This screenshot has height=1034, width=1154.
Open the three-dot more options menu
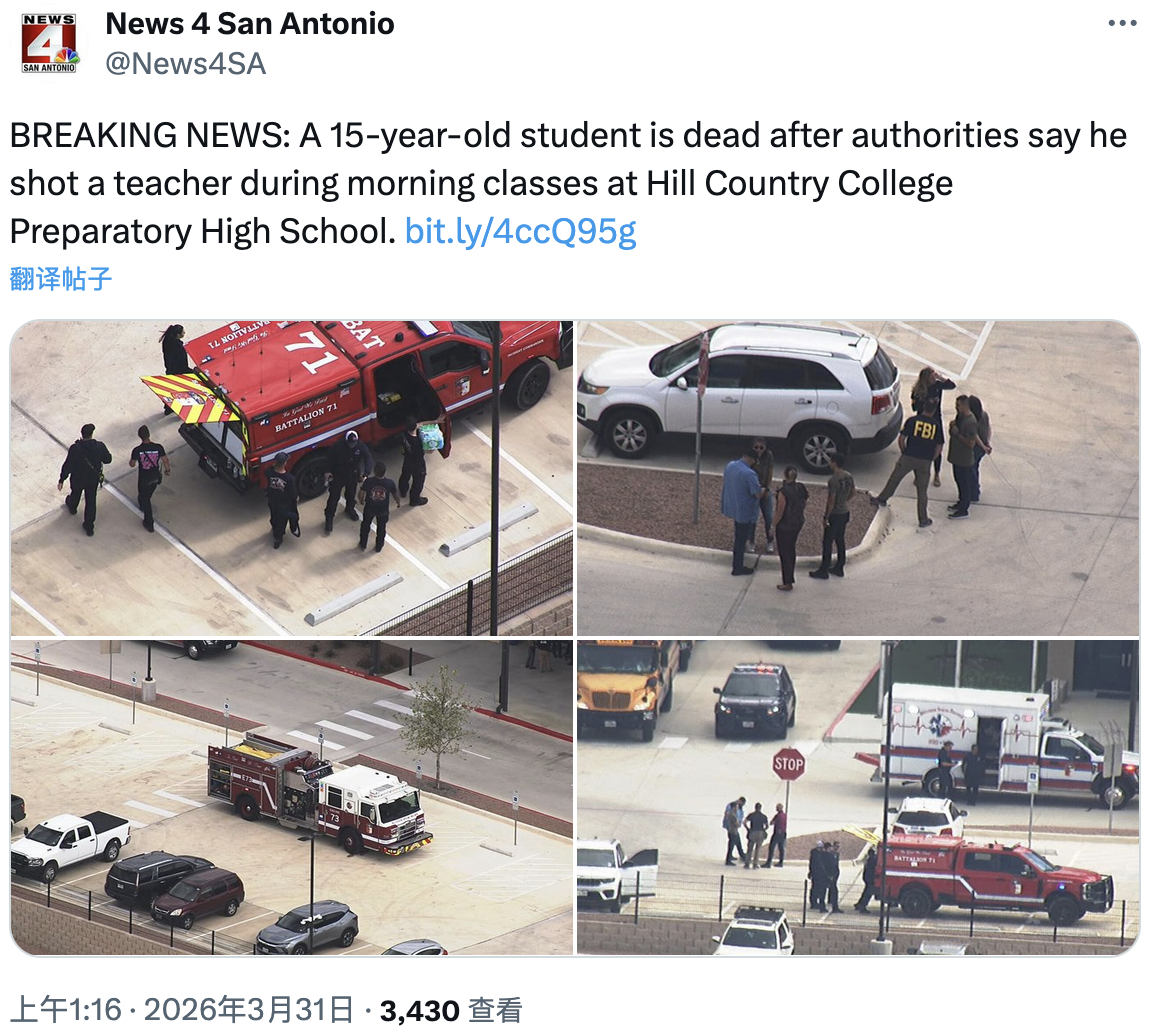pos(1122,24)
